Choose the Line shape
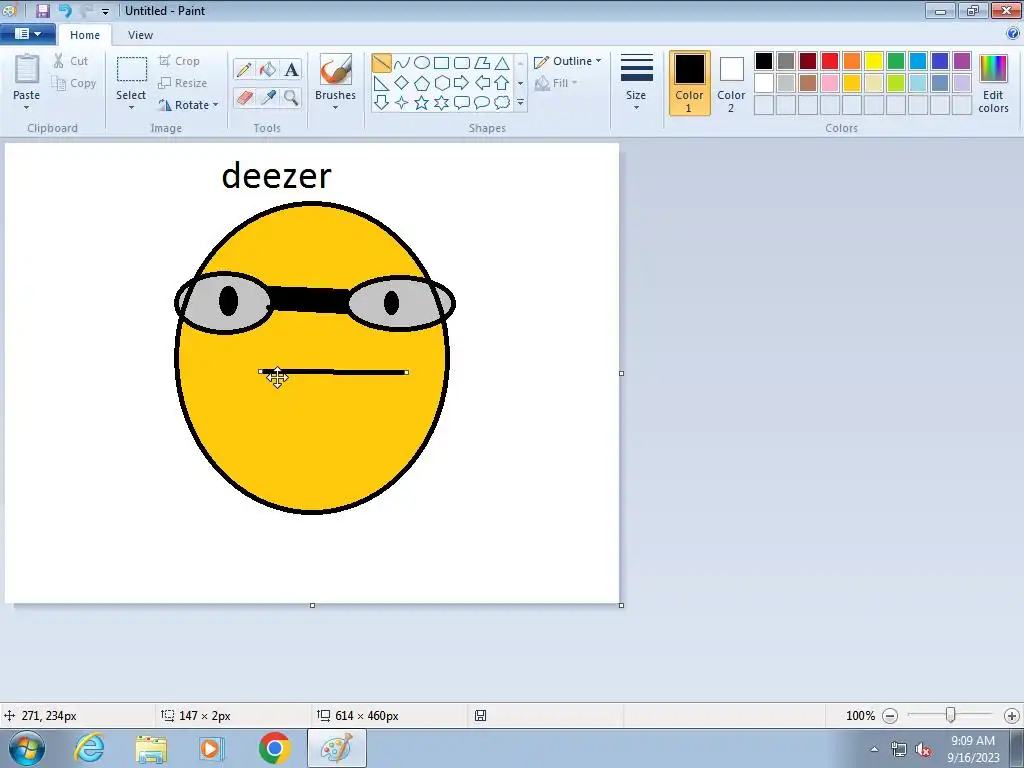1024x768 pixels. [x=381, y=63]
